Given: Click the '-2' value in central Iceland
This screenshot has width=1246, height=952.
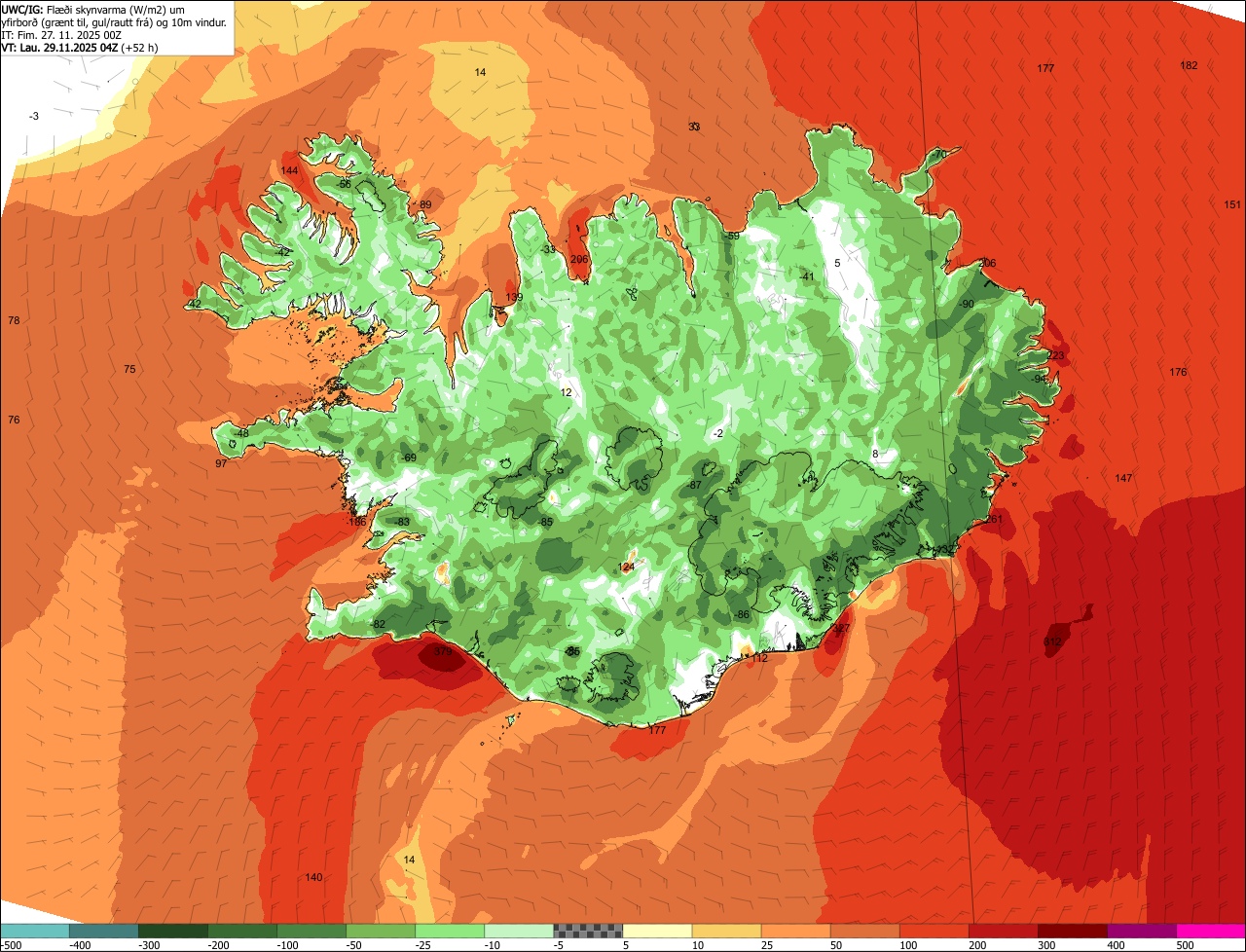Looking at the screenshot, I should pos(718,433).
